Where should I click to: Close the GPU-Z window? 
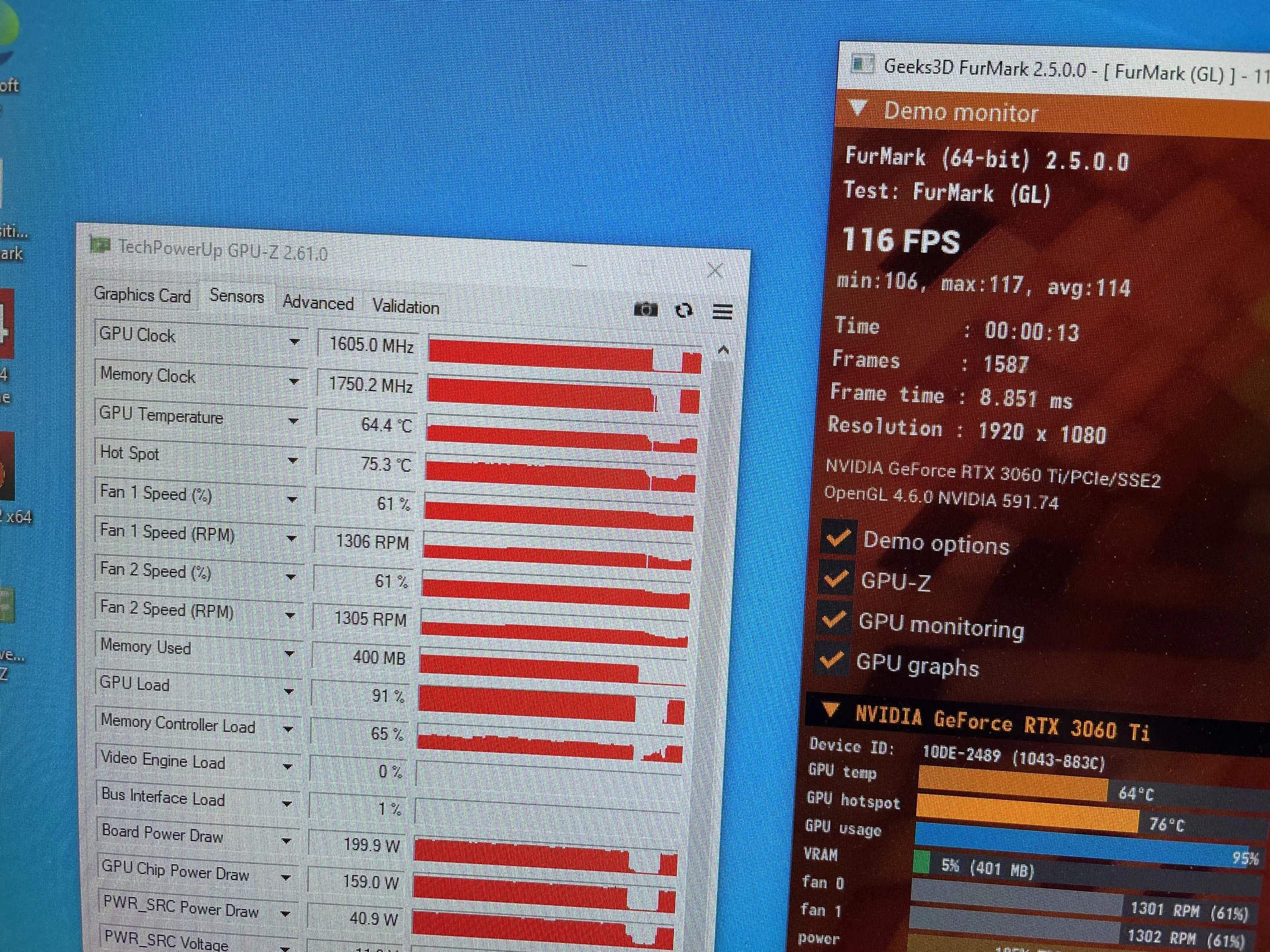[715, 270]
